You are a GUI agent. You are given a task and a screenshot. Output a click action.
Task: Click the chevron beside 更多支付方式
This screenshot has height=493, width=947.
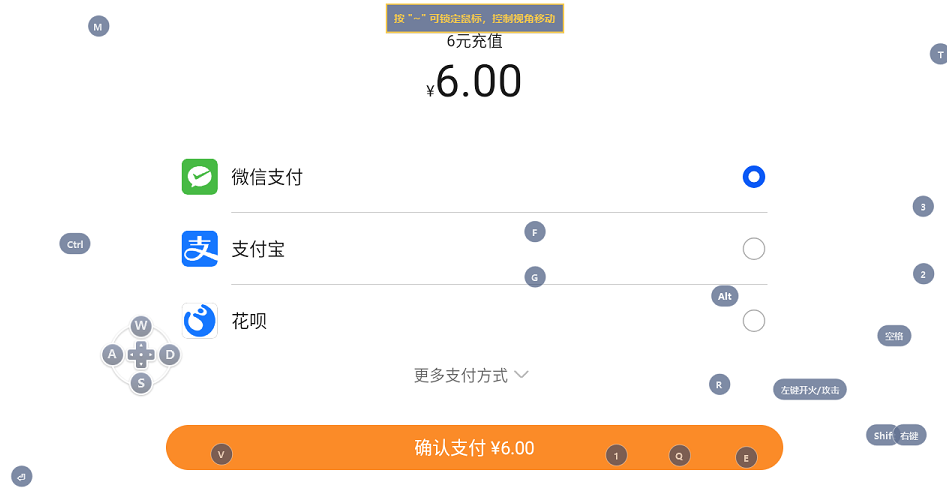point(521,375)
